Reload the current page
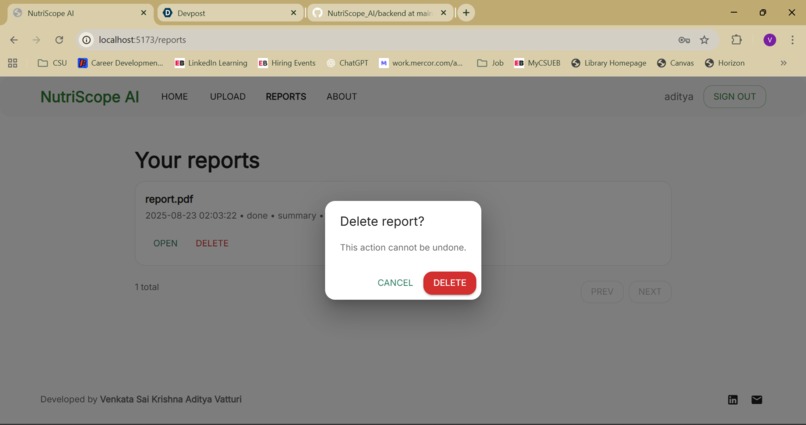 coord(59,40)
